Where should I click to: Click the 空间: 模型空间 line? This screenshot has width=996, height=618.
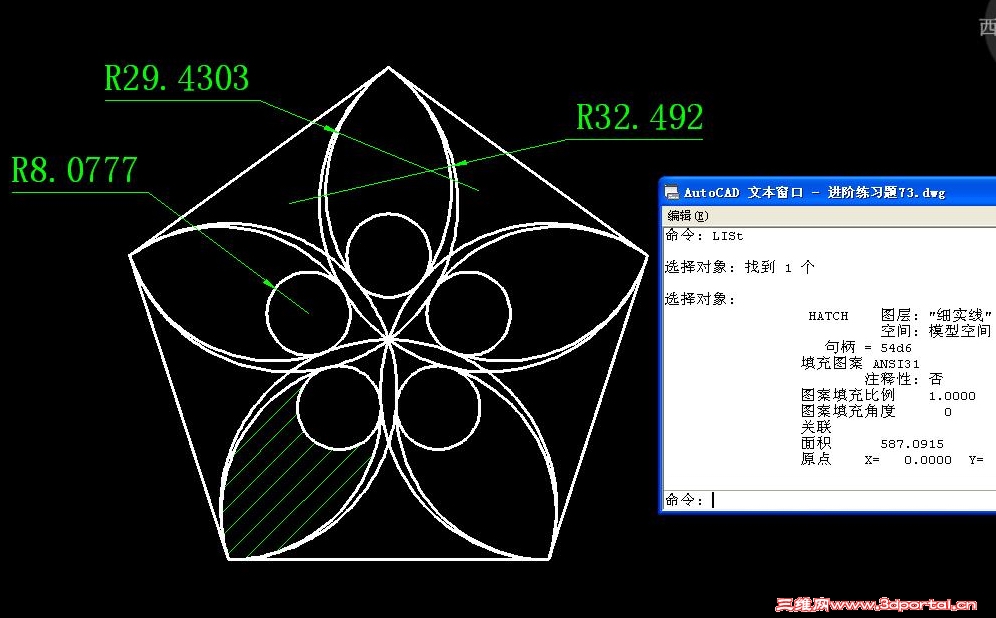[936, 331]
